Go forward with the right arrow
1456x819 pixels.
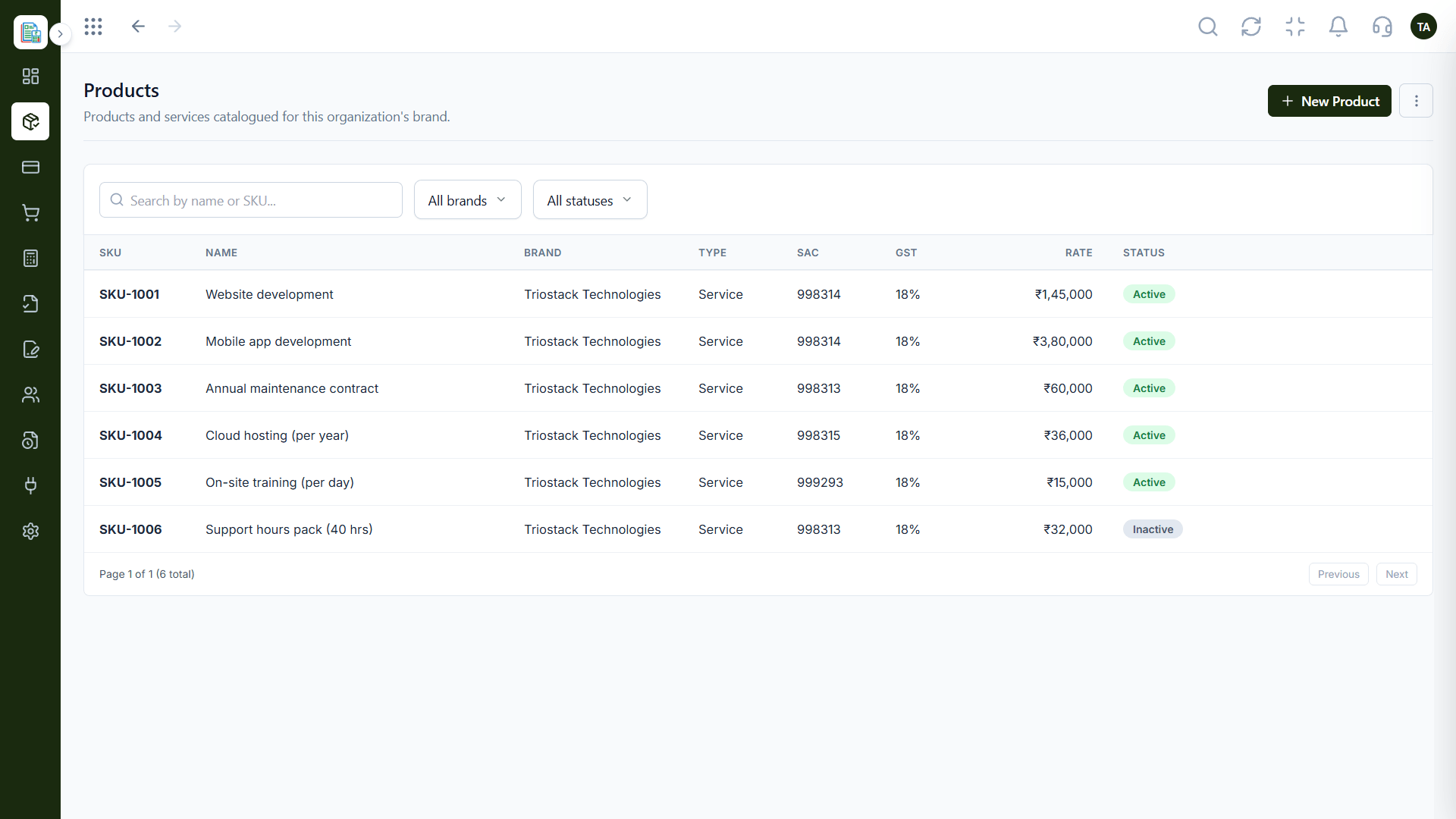click(175, 27)
